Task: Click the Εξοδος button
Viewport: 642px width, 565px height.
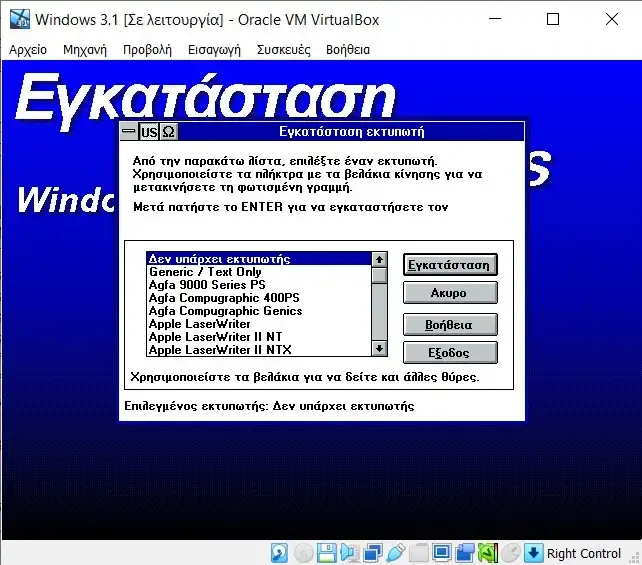Action: point(450,353)
